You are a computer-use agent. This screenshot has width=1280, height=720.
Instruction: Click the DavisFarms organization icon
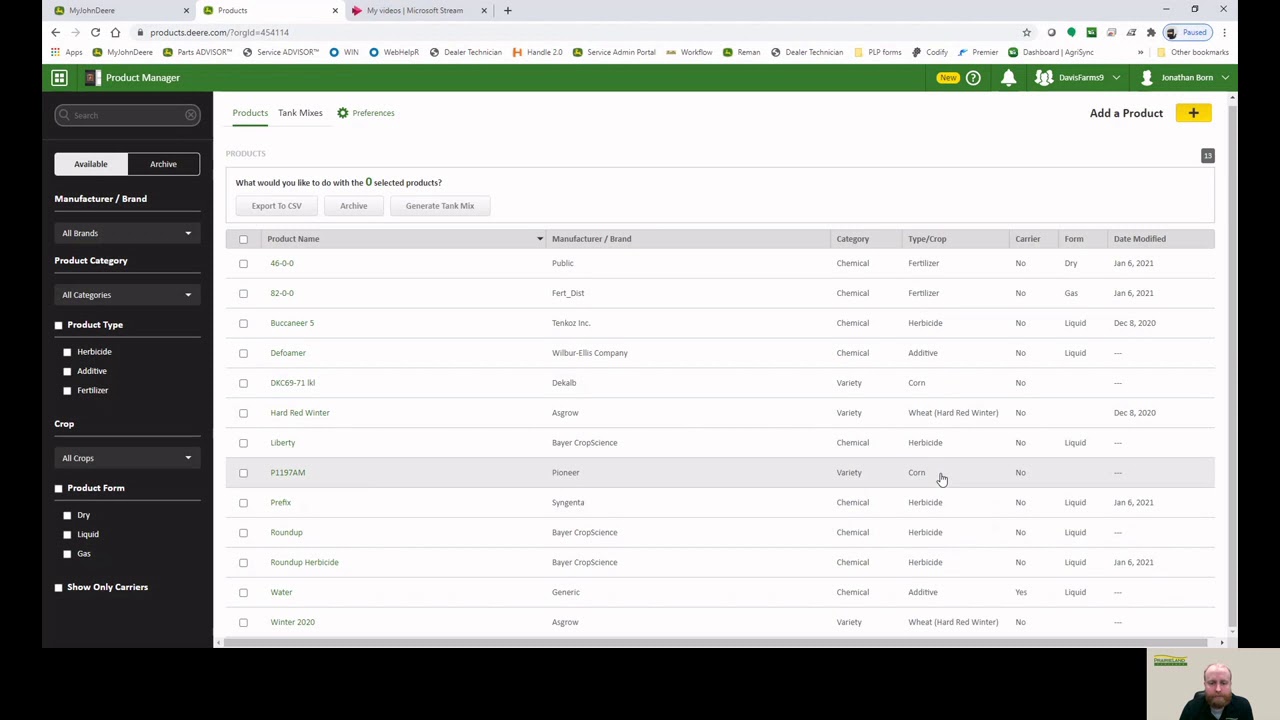(1043, 77)
